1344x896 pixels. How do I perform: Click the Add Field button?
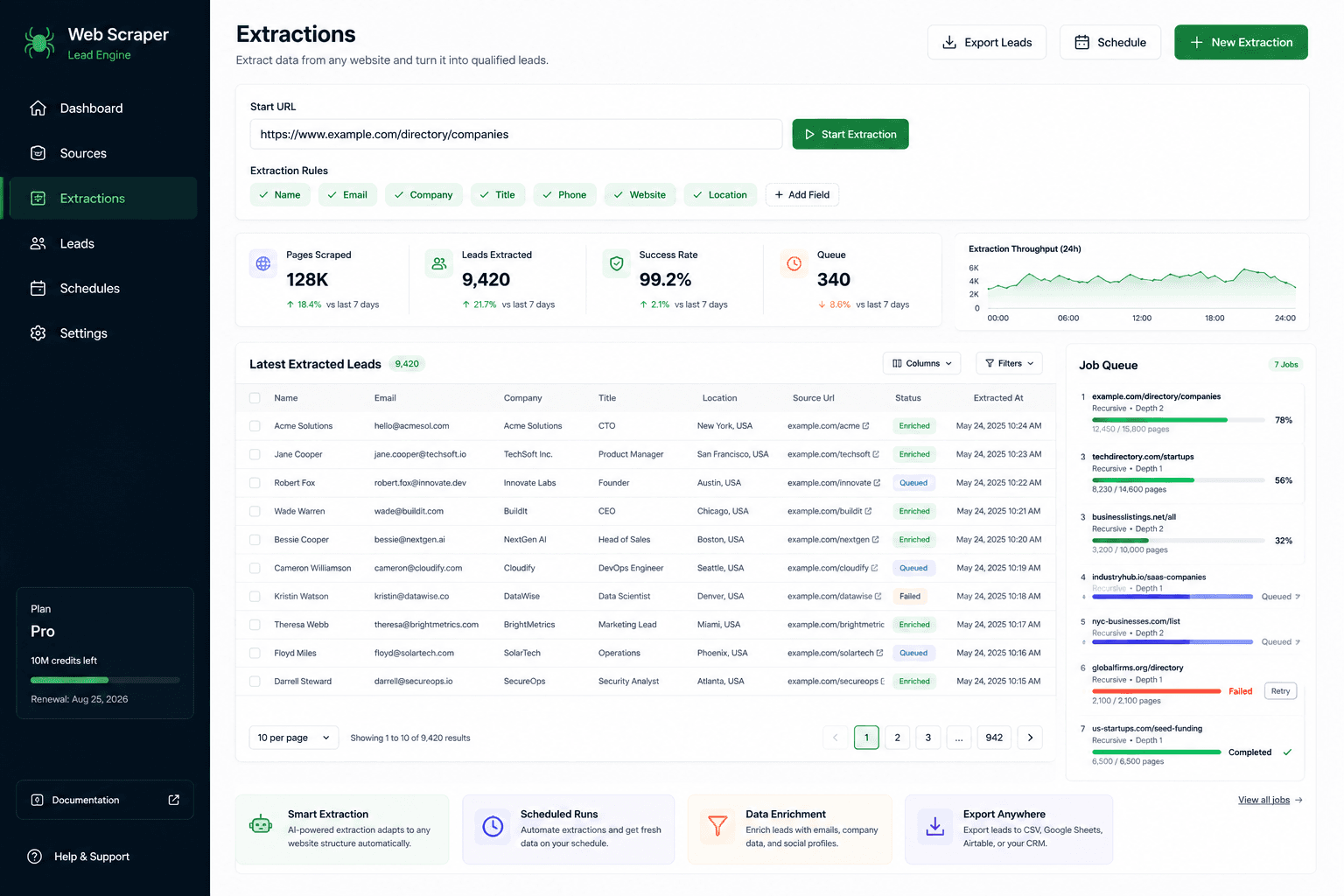click(802, 194)
